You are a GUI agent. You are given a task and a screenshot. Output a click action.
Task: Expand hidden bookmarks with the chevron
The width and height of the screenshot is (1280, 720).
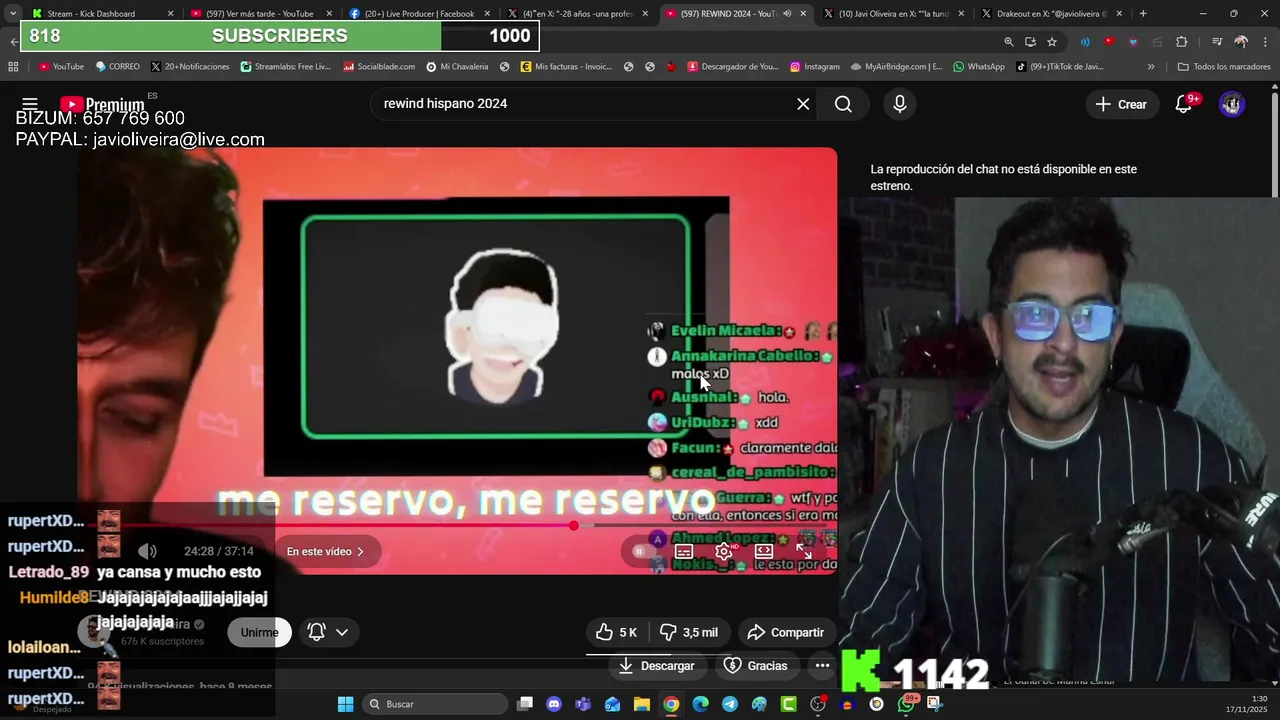1151,67
